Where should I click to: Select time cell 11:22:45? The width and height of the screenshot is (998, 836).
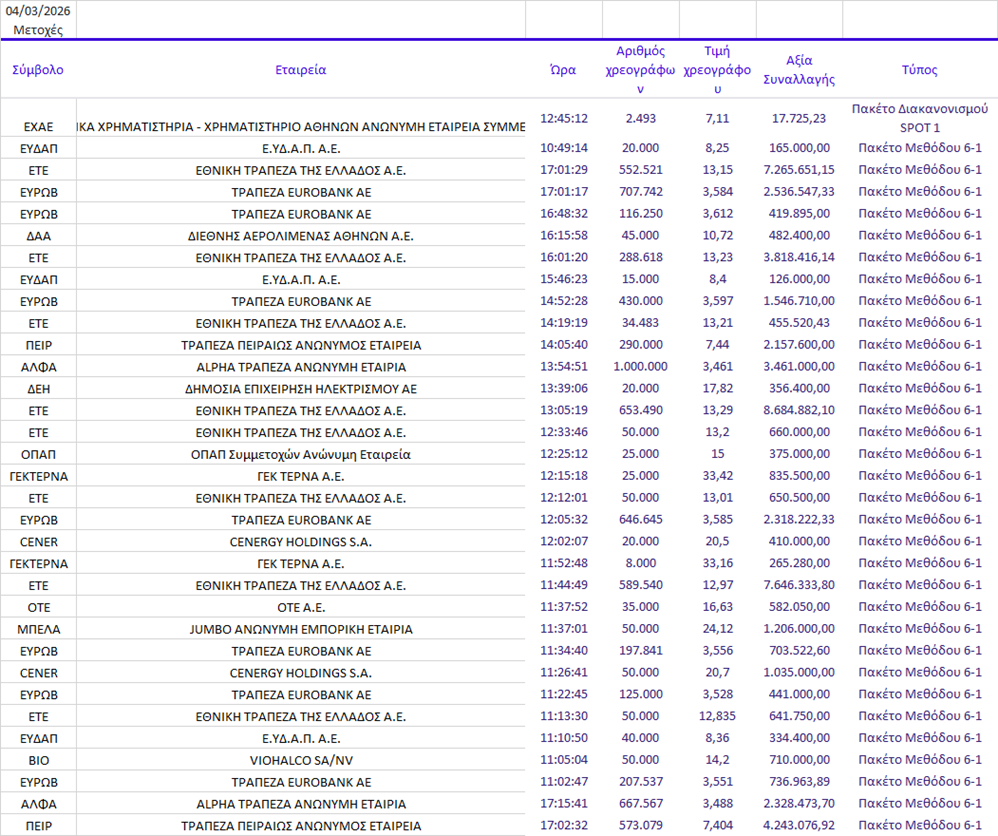point(564,694)
